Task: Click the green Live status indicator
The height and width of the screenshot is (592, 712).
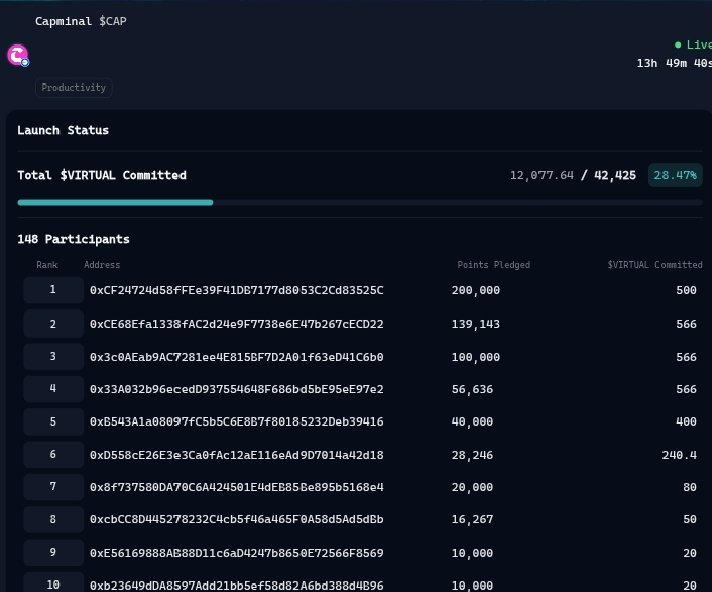Action: click(x=693, y=44)
